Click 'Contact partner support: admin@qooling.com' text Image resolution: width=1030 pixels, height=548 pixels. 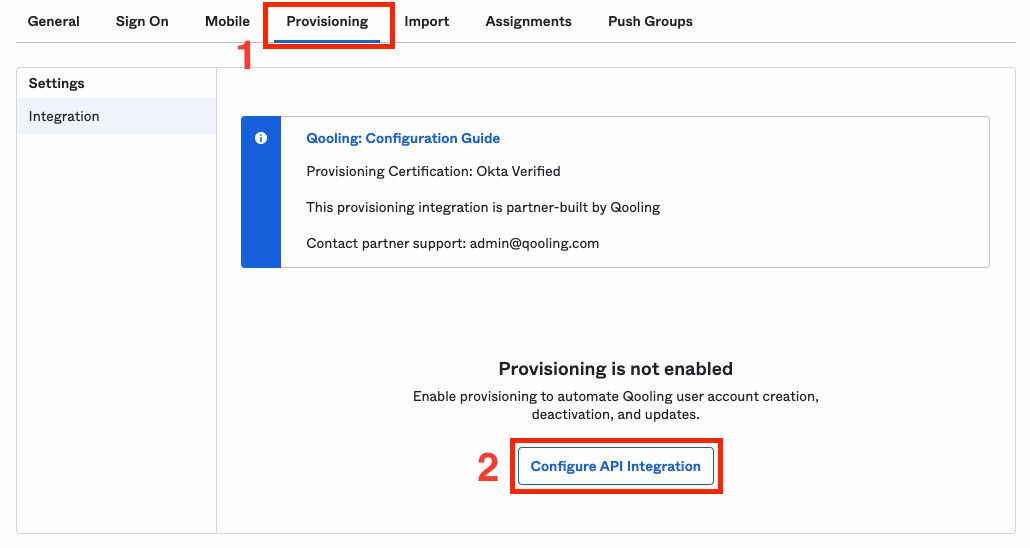coord(453,244)
